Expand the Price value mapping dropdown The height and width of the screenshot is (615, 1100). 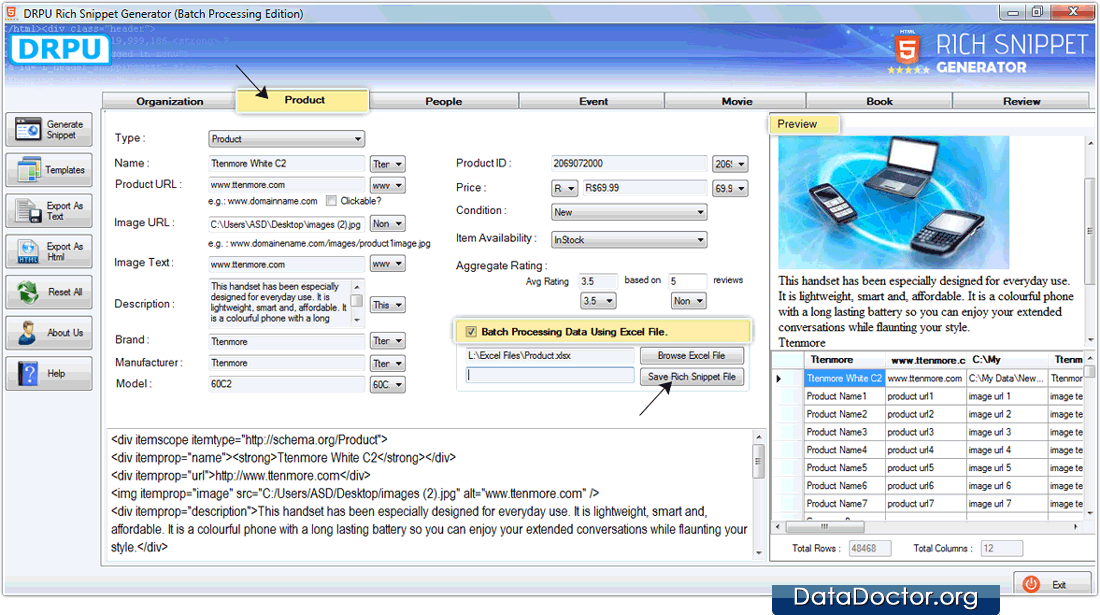pyautogui.click(x=730, y=189)
